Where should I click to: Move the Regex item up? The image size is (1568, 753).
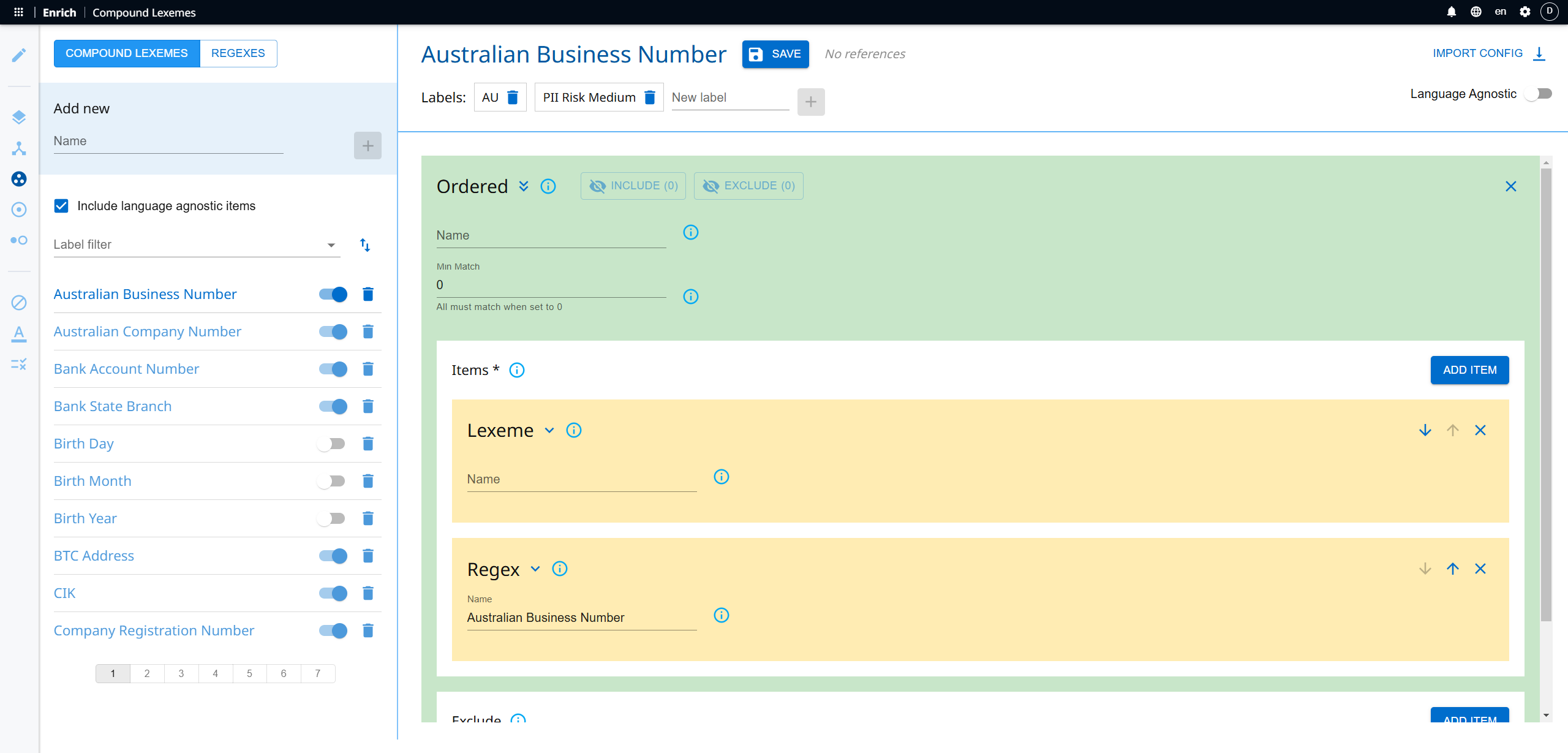coord(1452,569)
